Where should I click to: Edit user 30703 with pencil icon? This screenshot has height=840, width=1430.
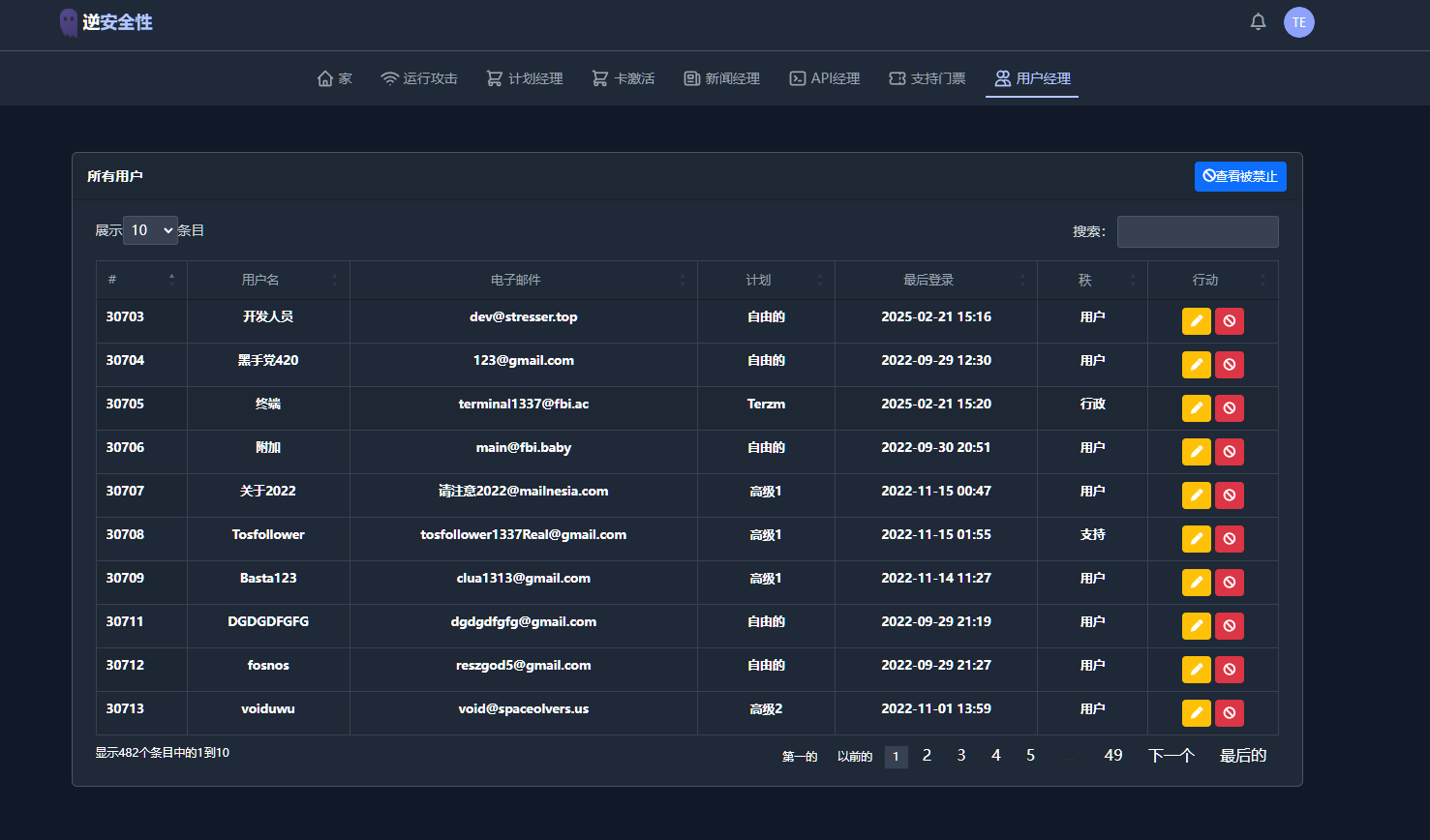pos(1197,321)
